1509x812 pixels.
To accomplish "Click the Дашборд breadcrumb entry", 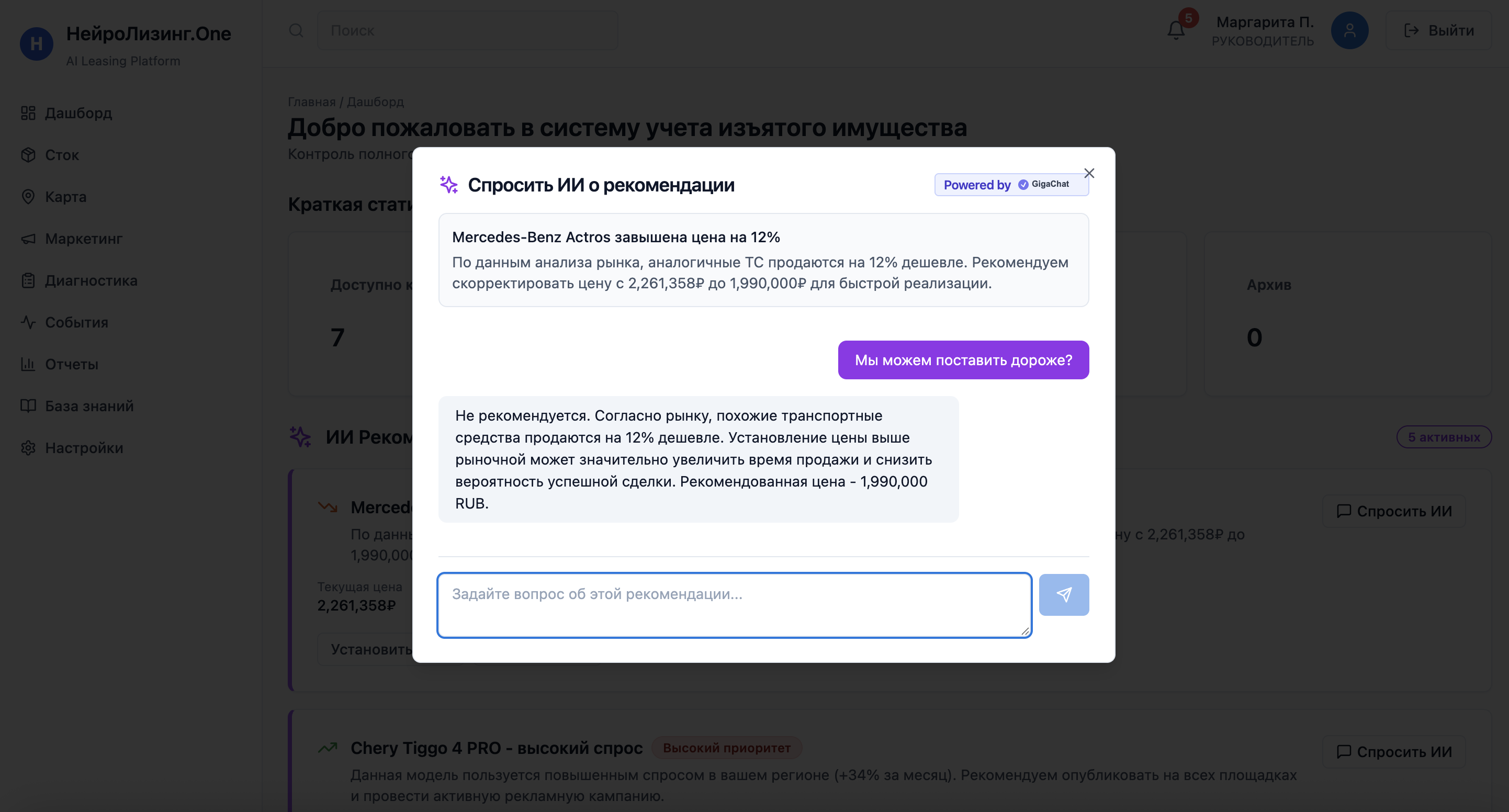I will click(x=375, y=101).
